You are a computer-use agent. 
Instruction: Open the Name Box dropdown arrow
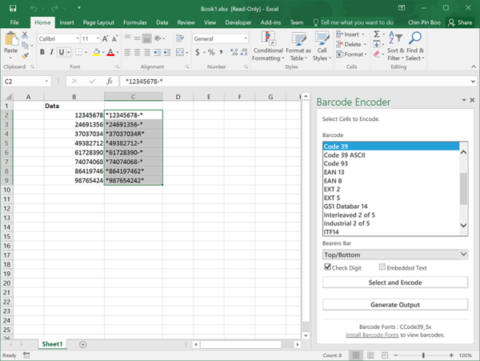(47, 81)
